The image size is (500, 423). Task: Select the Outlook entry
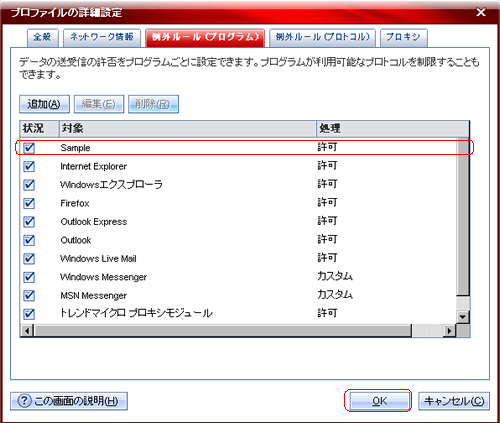pyautogui.click(x=76, y=240)
